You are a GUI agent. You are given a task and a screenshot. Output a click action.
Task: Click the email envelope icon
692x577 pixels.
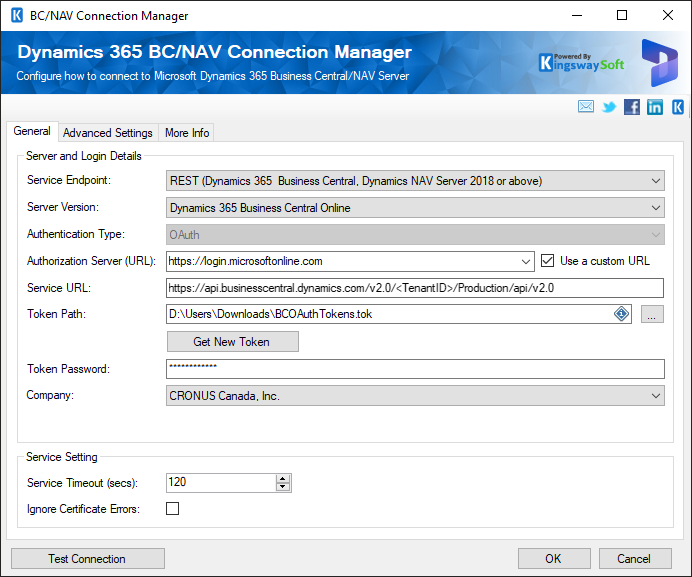(586, 106)
